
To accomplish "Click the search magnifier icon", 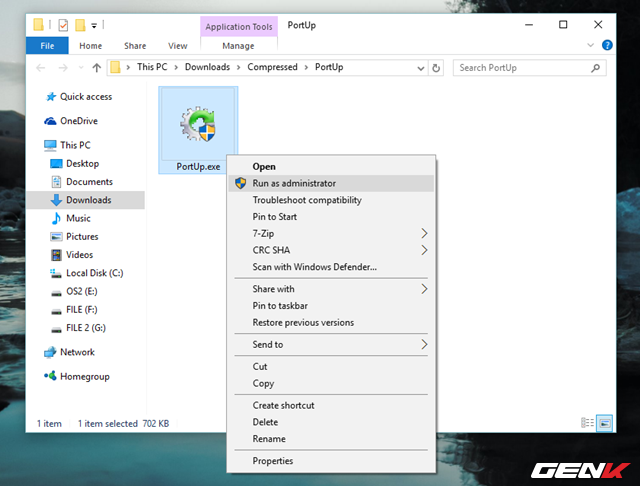I will [596, 68].
